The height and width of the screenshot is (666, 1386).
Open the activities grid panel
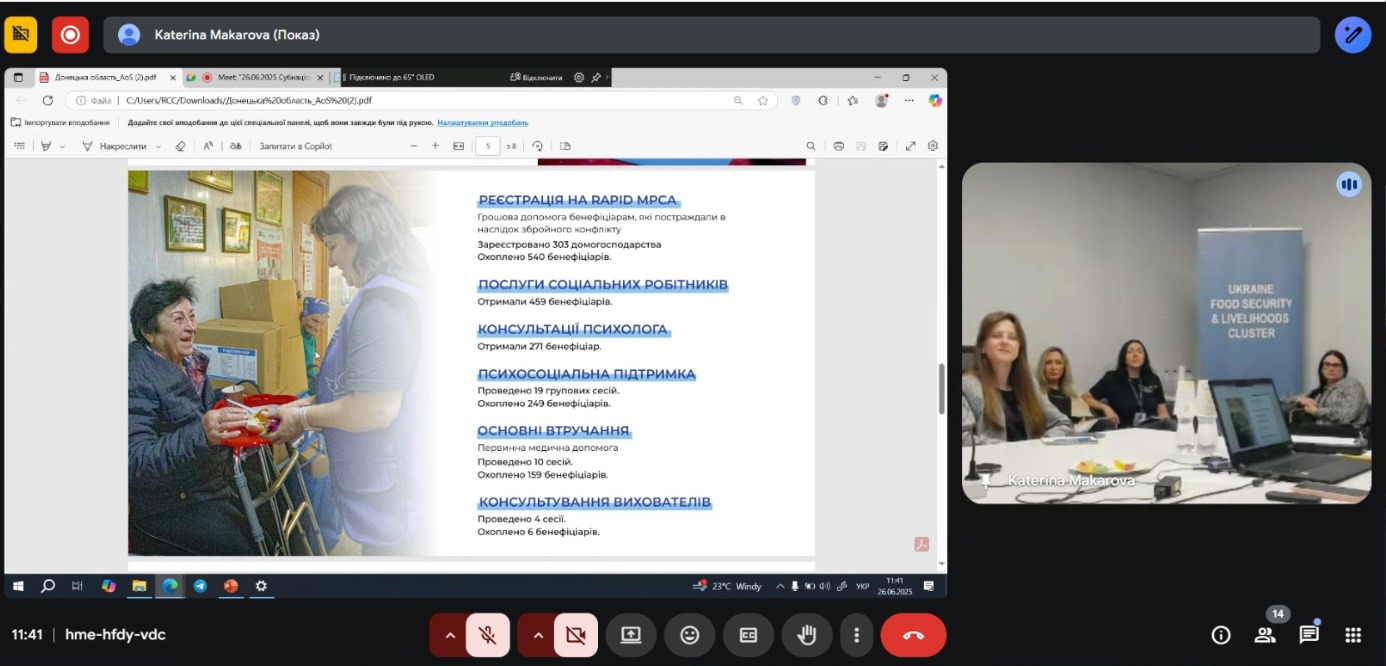[x=1353, y=635]
